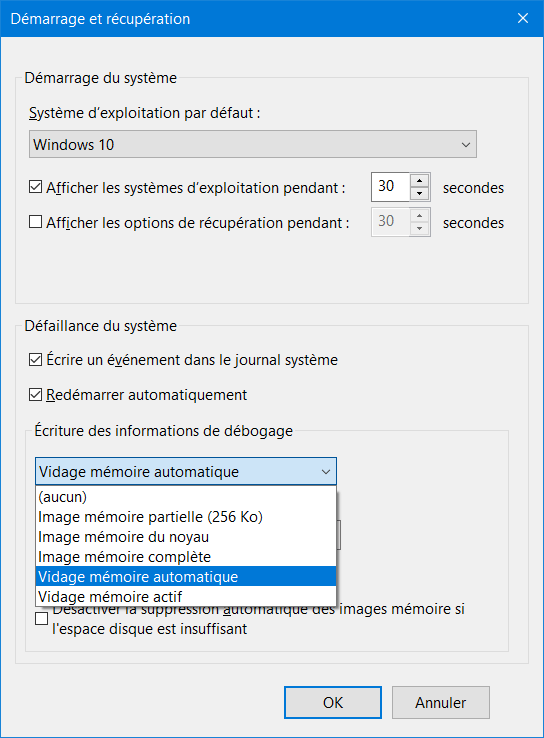
Task: Click the 30 seconds operating systems field
Action: click(391, 187)
